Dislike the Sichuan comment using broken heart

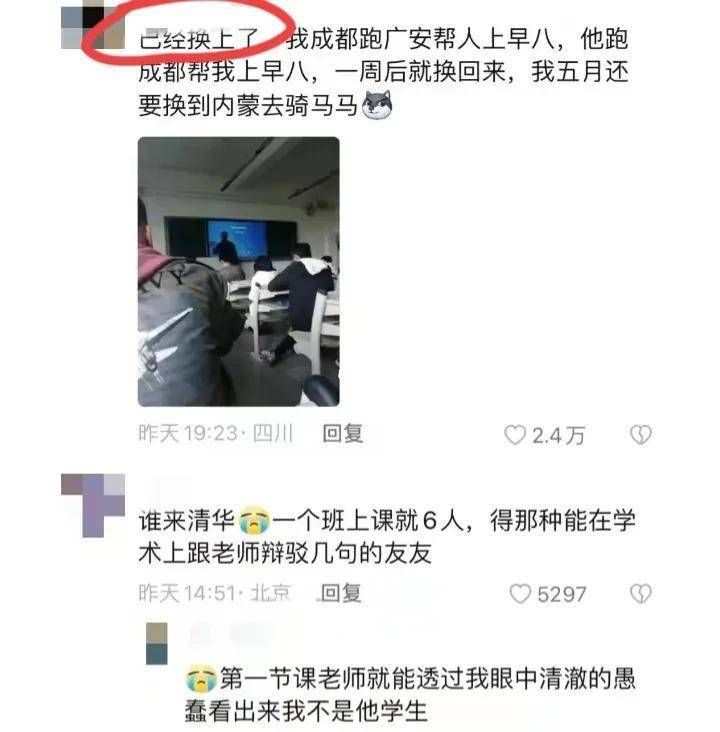[x=641, y=435]
